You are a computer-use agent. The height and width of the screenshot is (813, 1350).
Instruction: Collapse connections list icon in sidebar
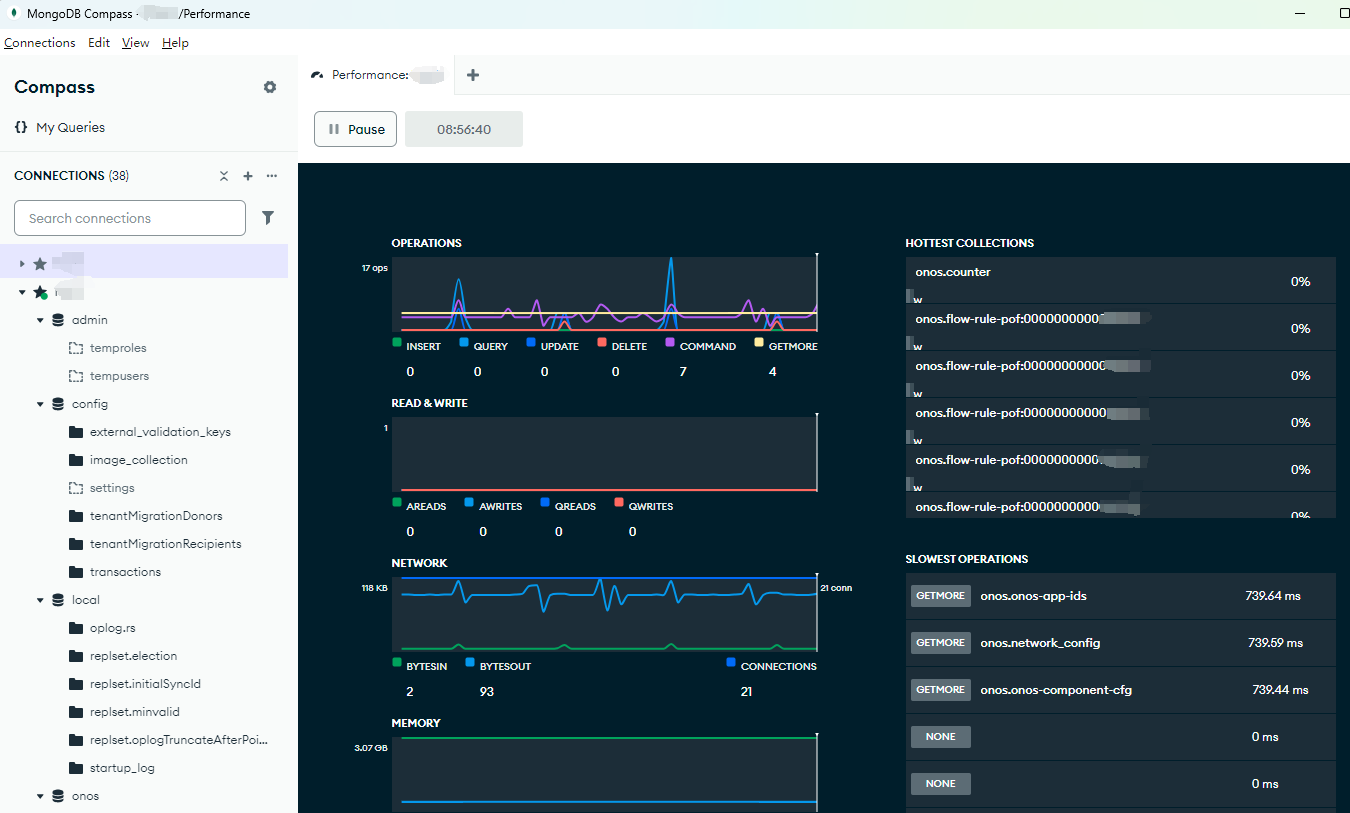click(224, 176)
